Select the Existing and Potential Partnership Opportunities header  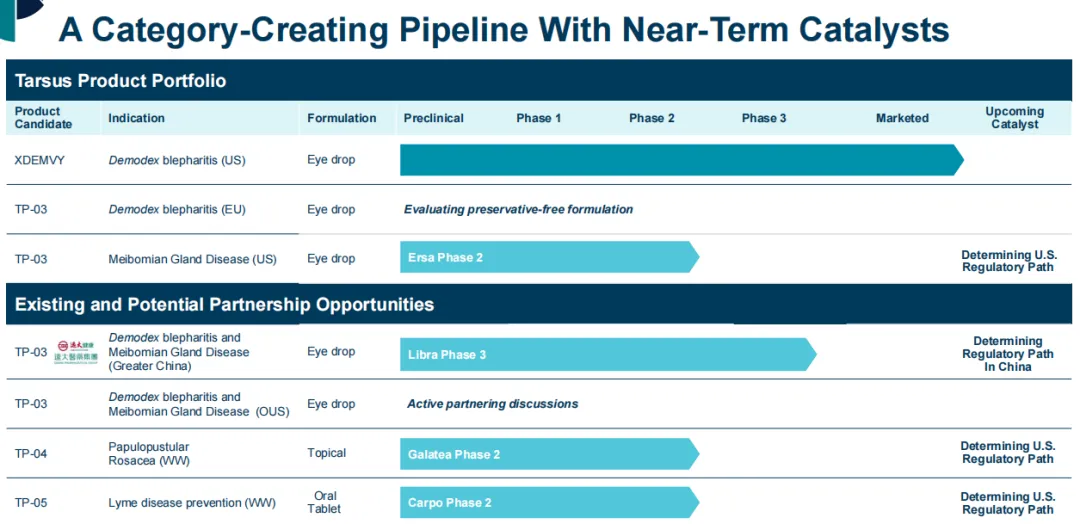point(224,305)
